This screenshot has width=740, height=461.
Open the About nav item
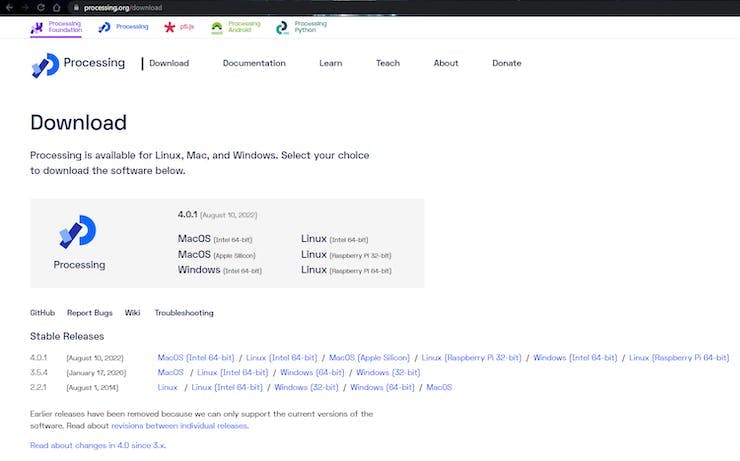click(x=446, y=63)
